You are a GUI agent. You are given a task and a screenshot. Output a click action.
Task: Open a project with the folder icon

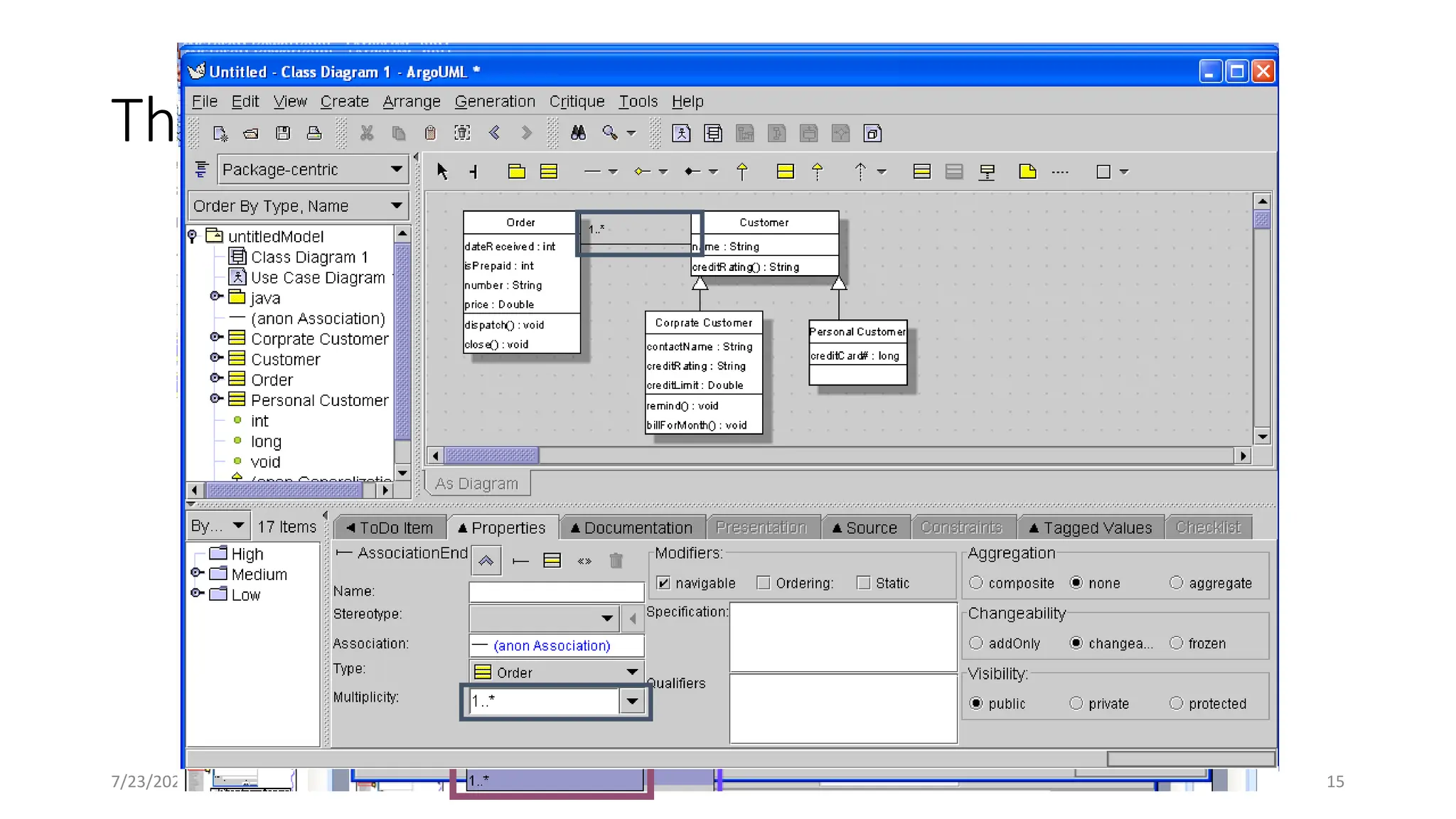[251, 133]
